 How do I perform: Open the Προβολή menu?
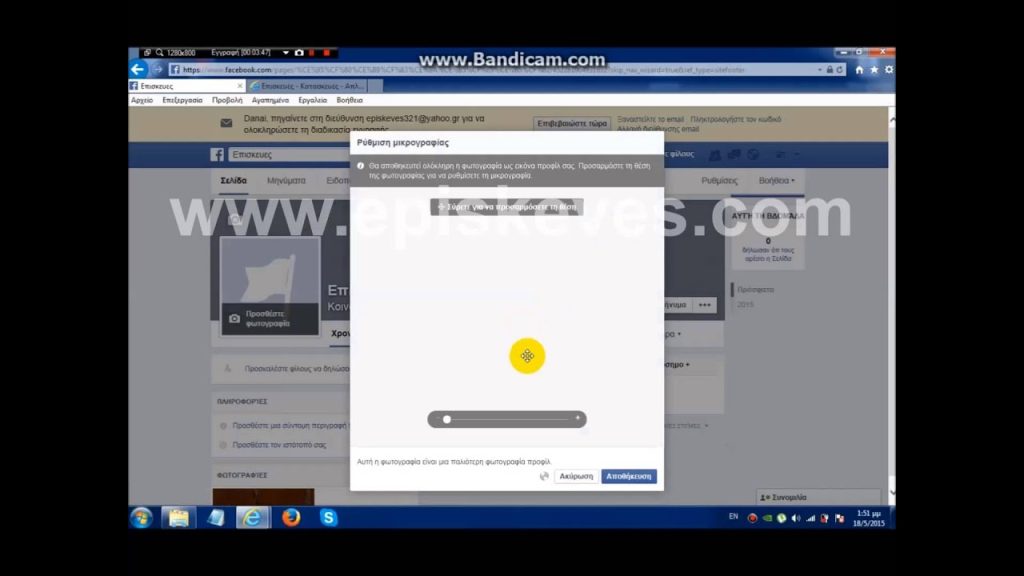(227, 101)
